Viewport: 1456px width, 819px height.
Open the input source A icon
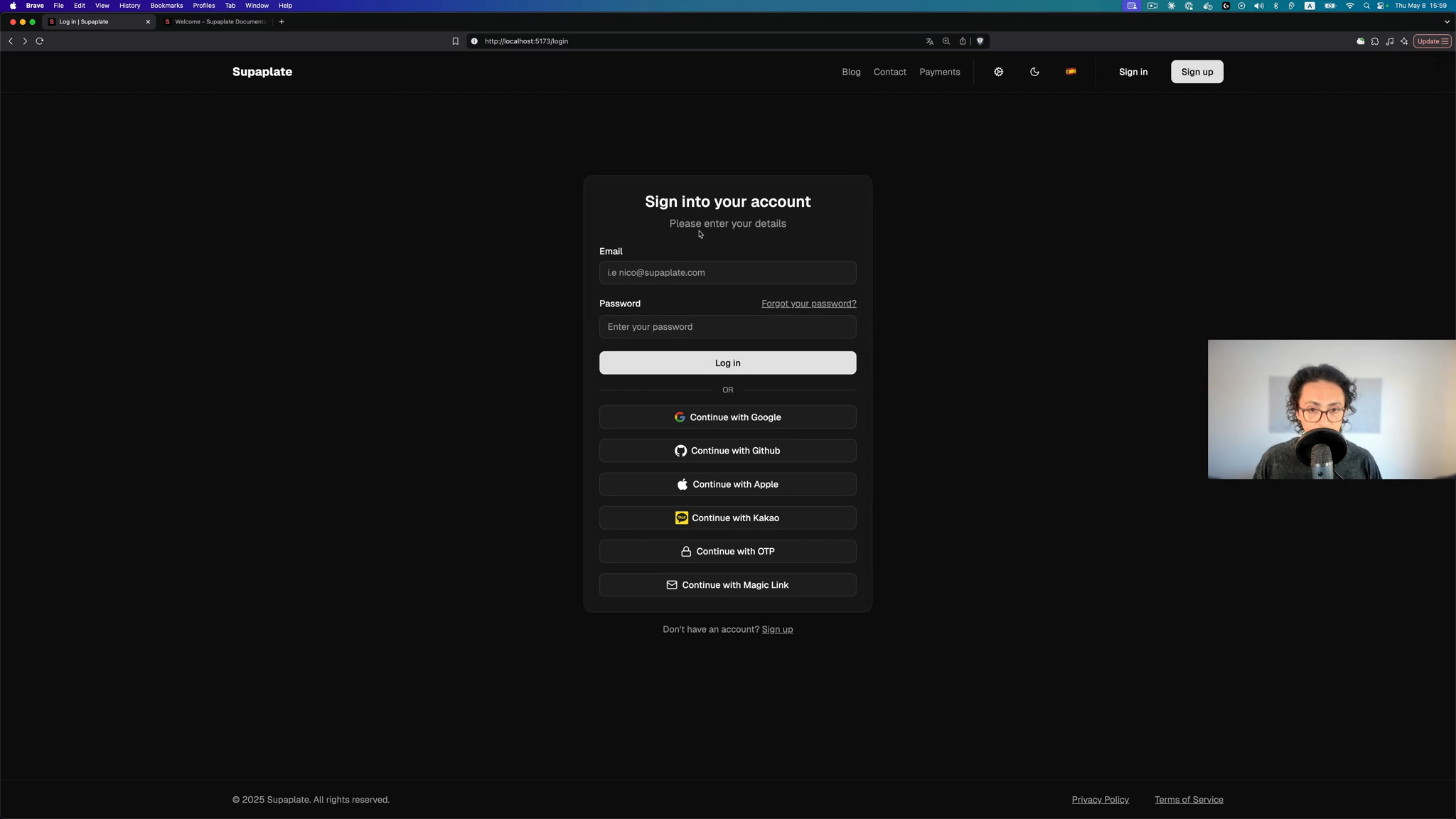(1310, 6)
